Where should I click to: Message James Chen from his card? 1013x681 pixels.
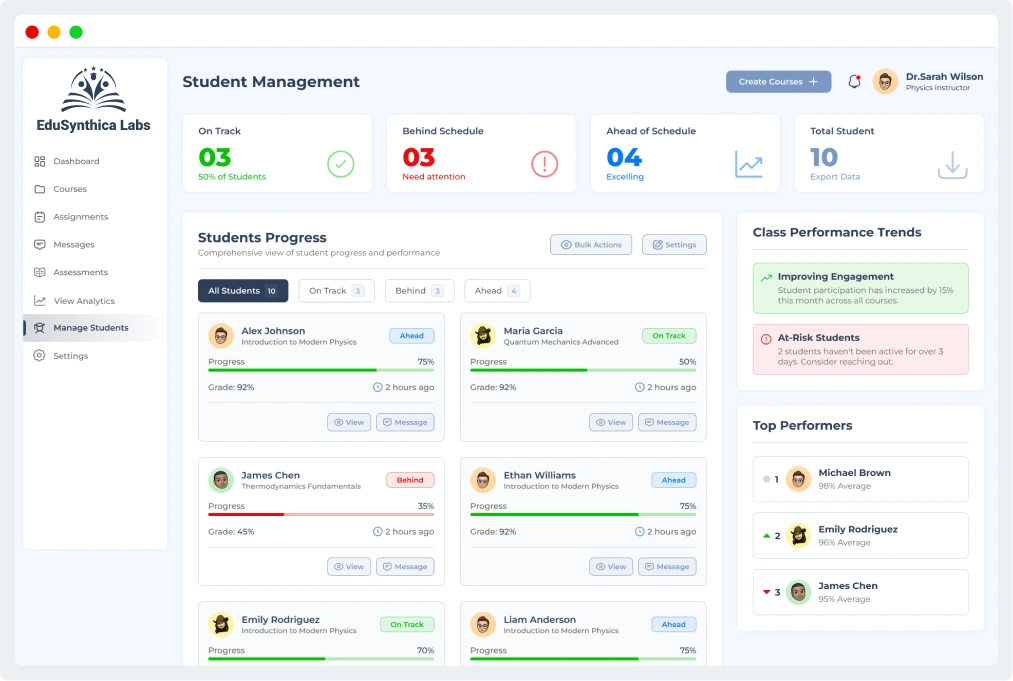point(405,567)
